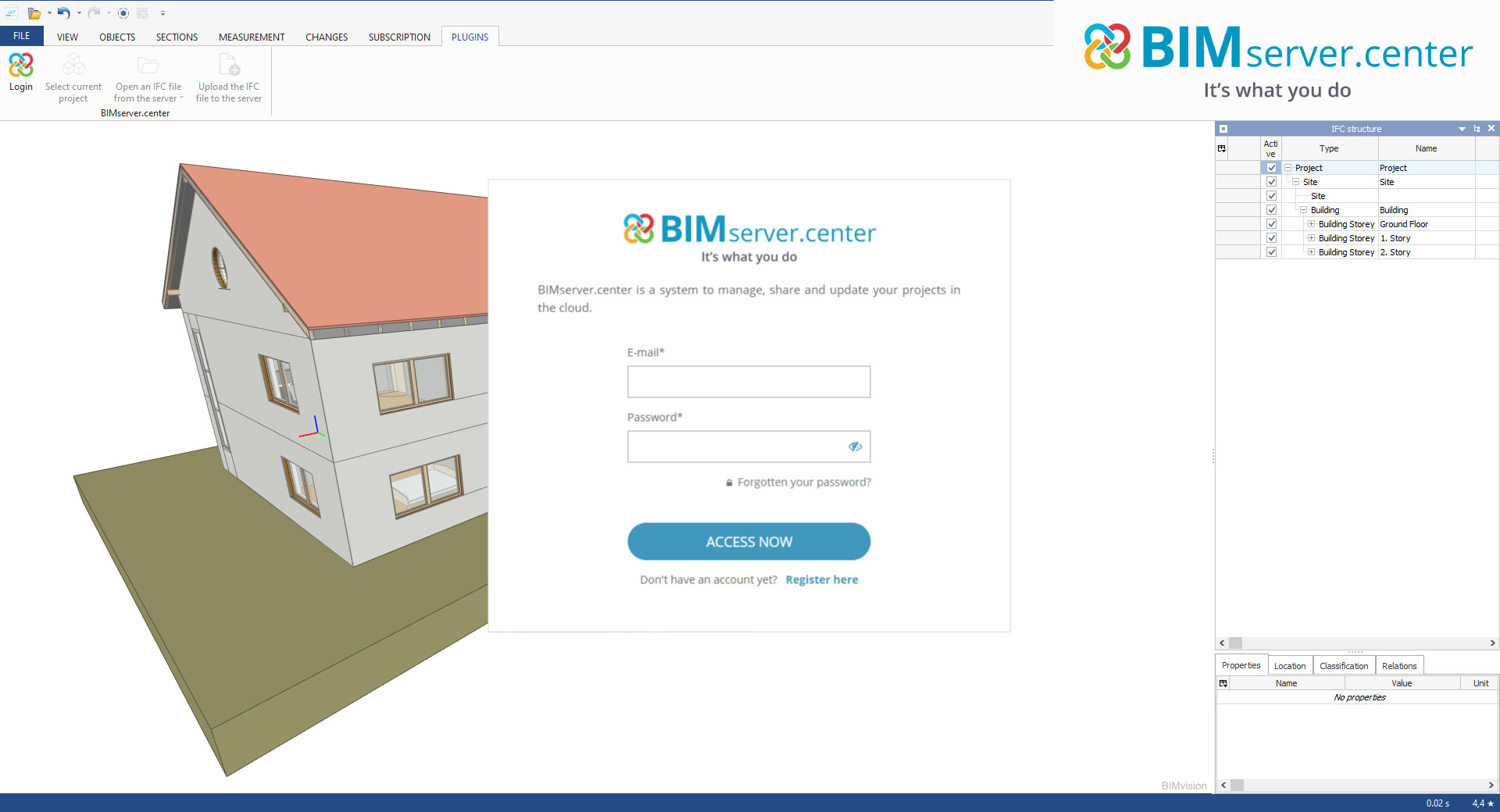Uncheck Active checkbox for unnamed Site child row
Image resolution: width=1500 pixels, height=812 pixels.
[x=1271, y=196]
